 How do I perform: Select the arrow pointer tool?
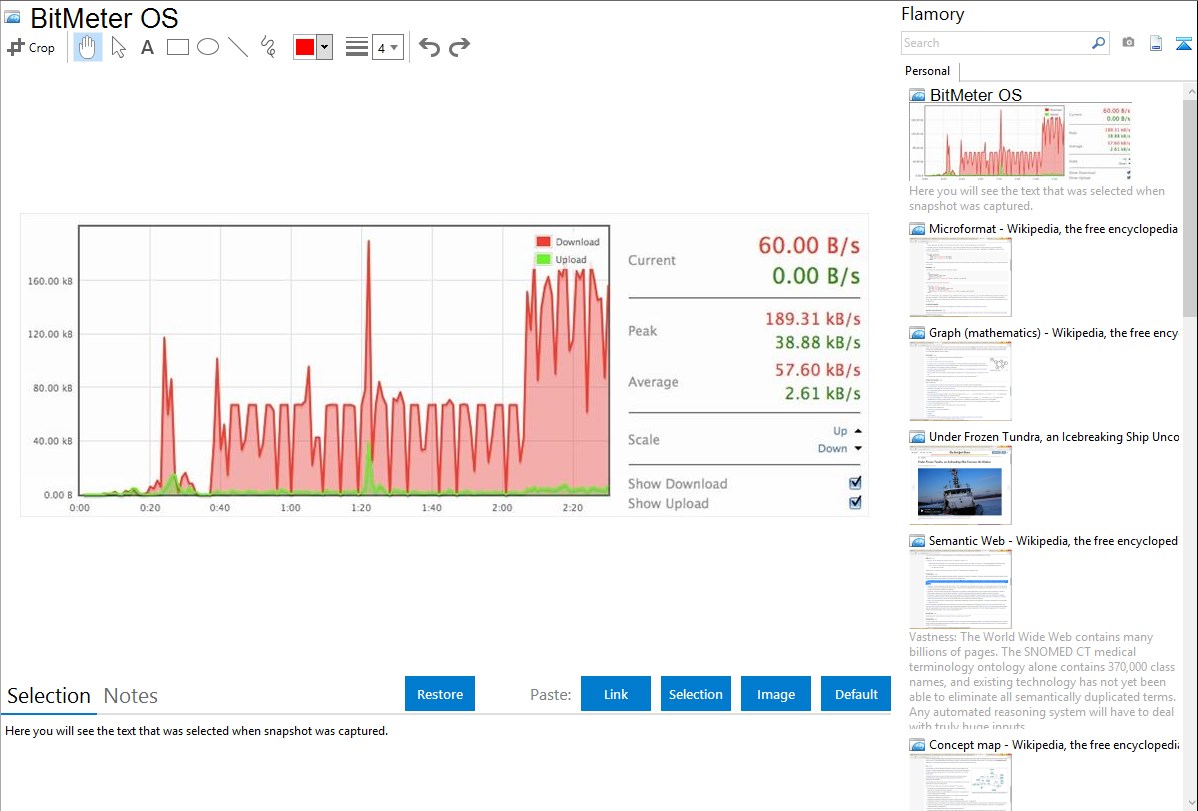118,47
